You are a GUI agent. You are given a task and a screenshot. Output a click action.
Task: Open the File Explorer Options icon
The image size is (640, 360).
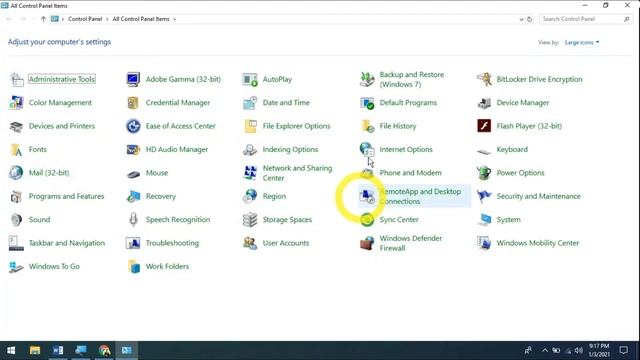pyautogui.click(x=250, y=126)
